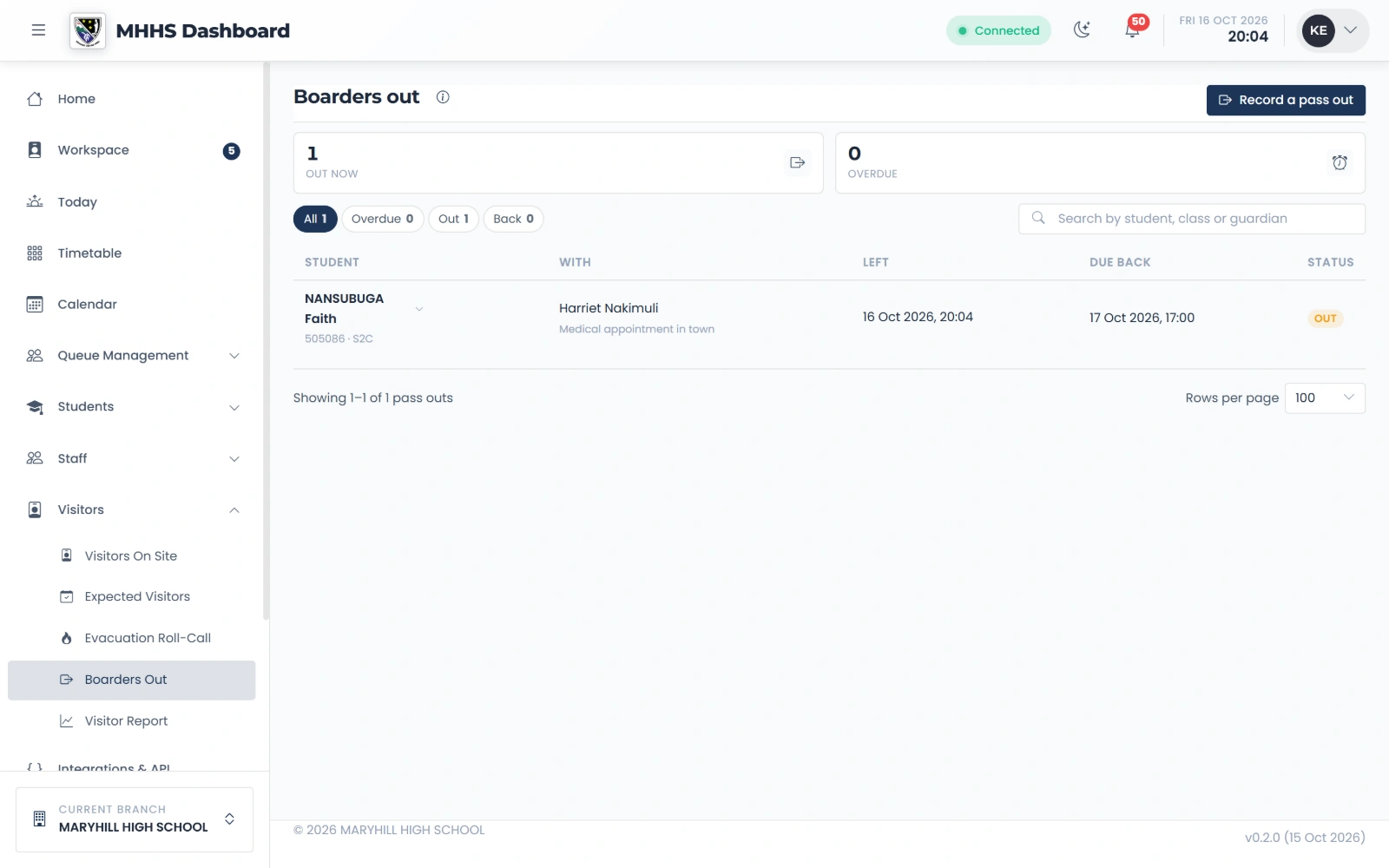Expand NANSUBUGA Faith row chevron
1389x868 pixels.
(419, 310)
